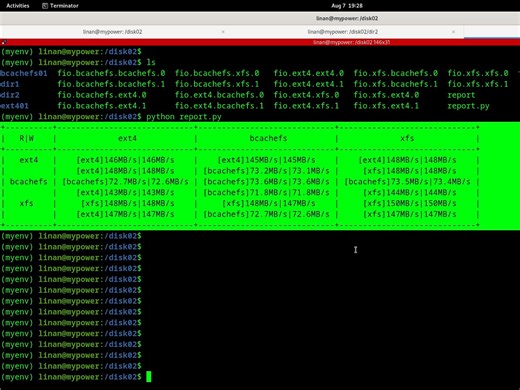Click the ext401 directory name
The height and width of the screenshot is (390, 520).
[x=14, y=106]
